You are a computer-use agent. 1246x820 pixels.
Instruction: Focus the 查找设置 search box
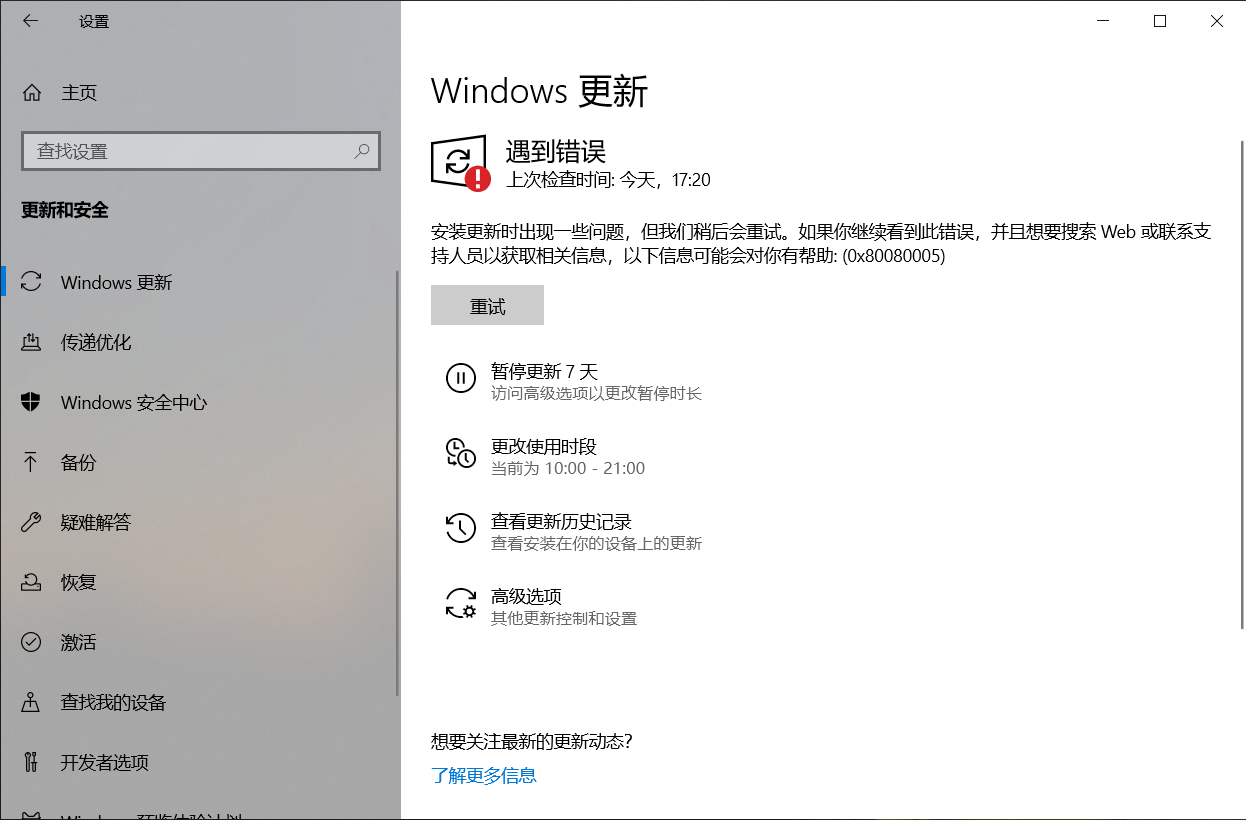click(201, 151)
